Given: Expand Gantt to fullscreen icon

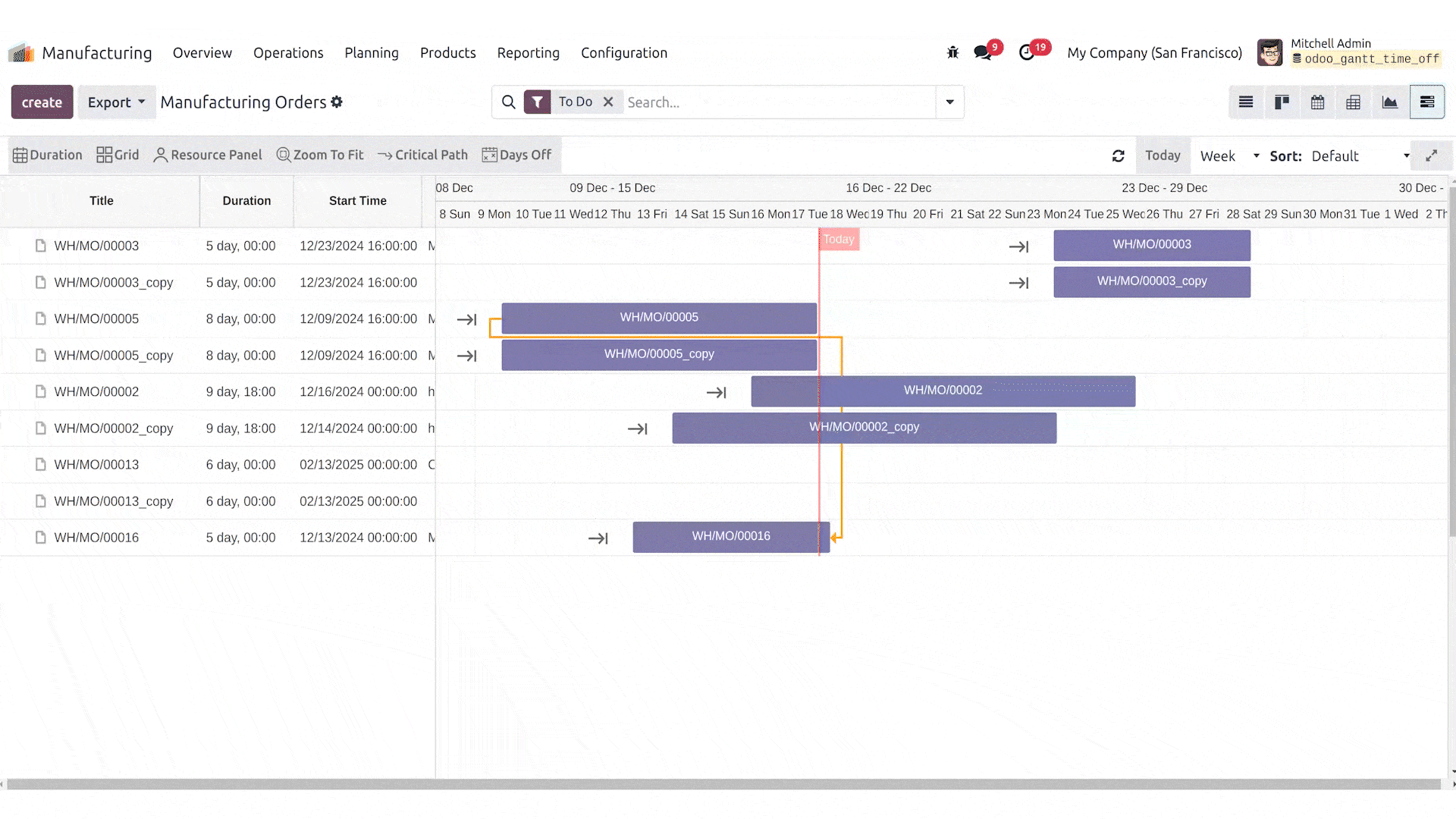Looking at the screenshot, I should click(1432, 155).
